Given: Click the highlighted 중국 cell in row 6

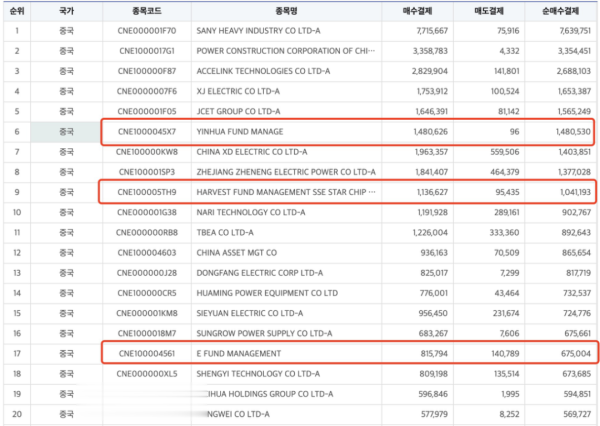Looking at the screenshot, I should [66, 132].
